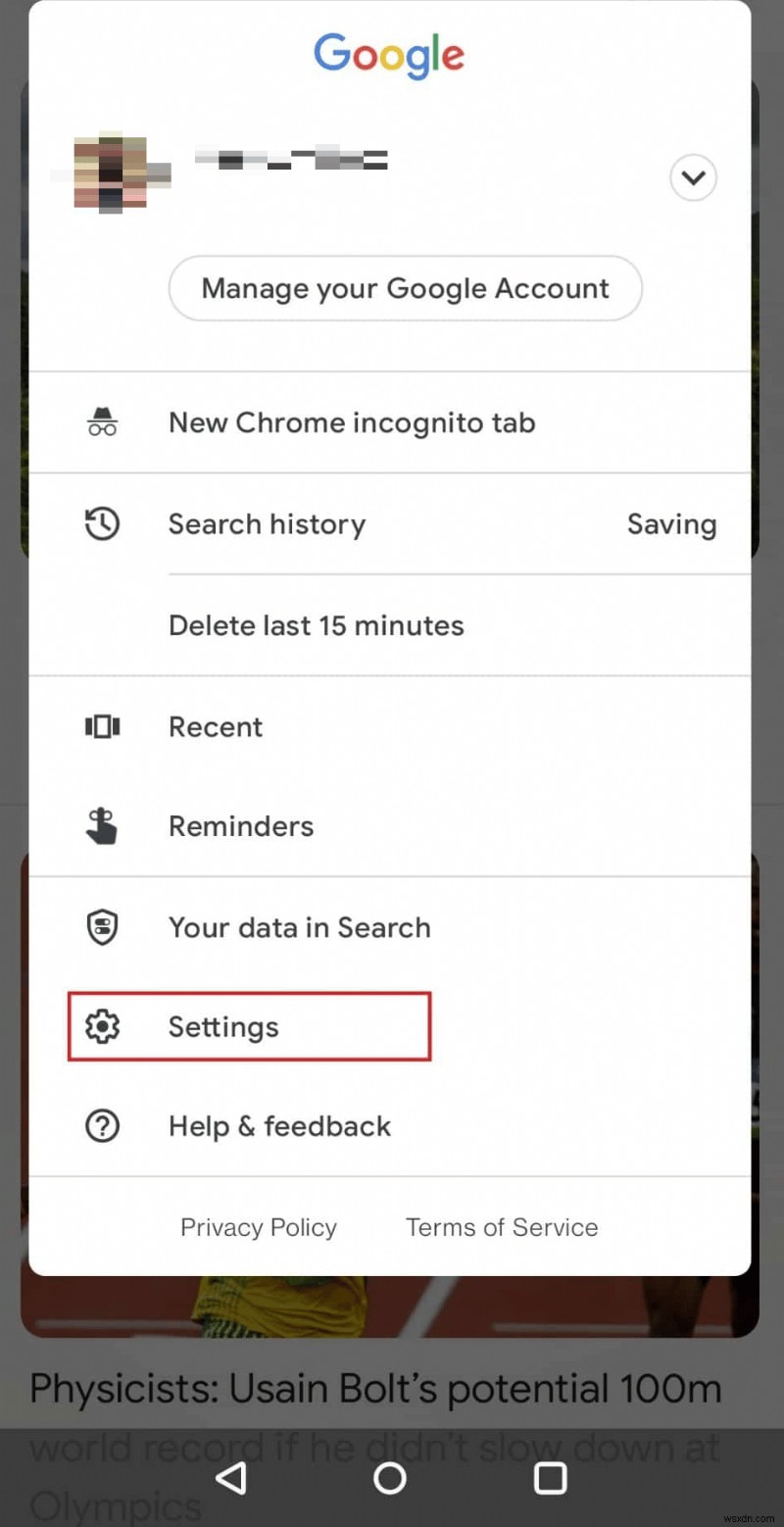Tap the Help & feedback question mark icon
Viewport: 784px width, 1527px height.
click(102, 1125)
